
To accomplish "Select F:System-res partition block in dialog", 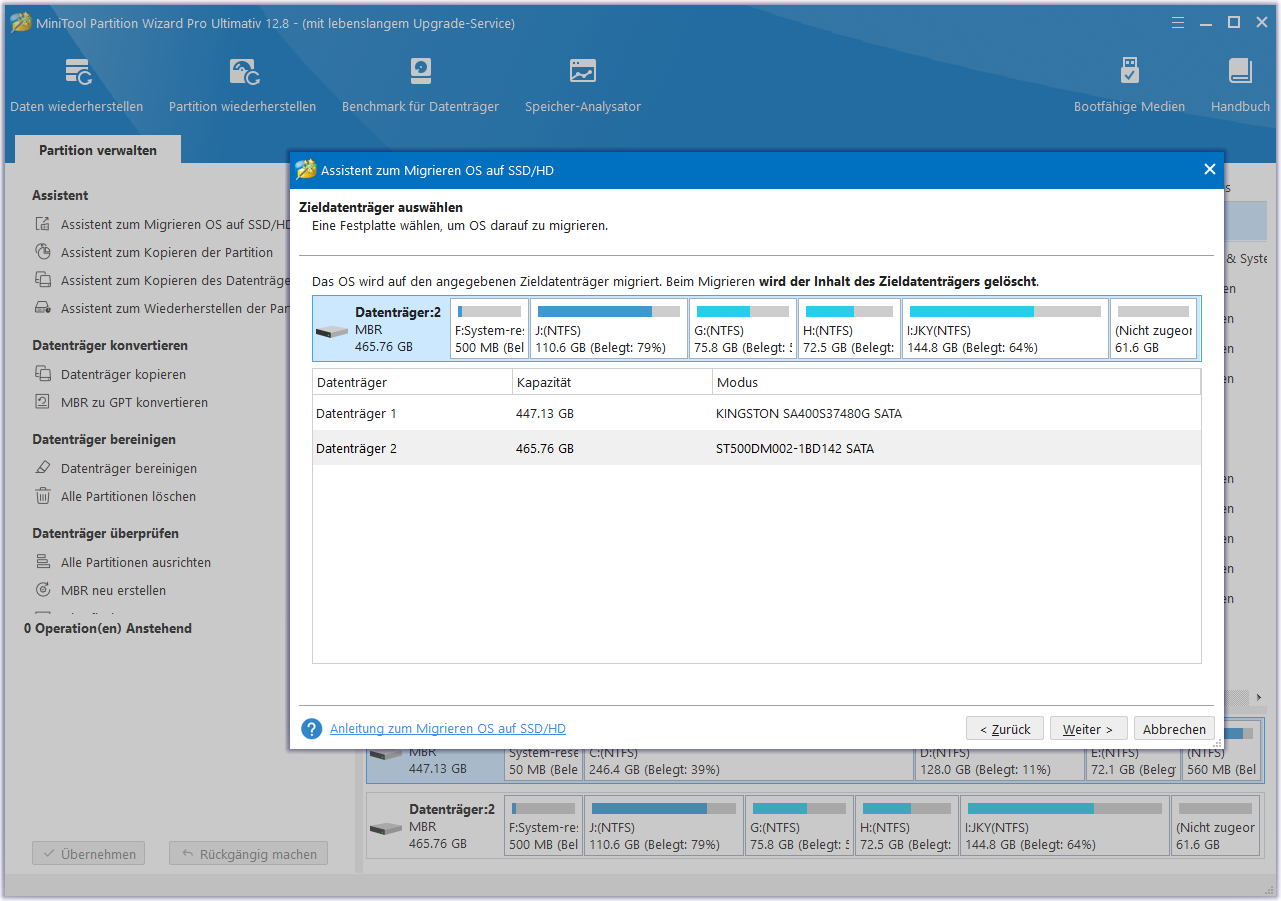I will (489, 328).
